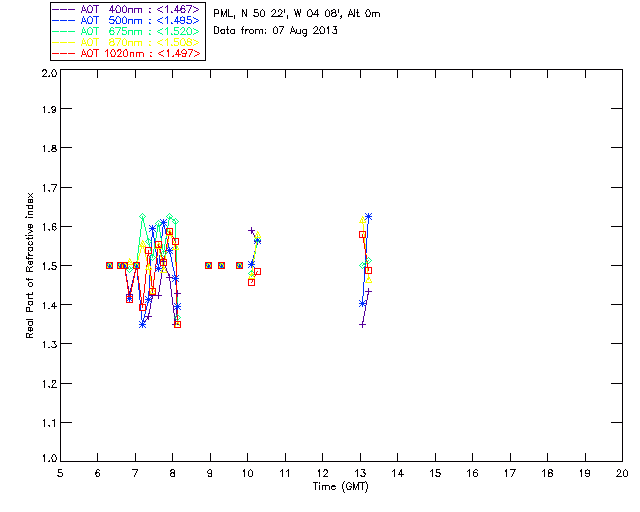Viewport: 640px width, 512px height.
Task: Click y-axis tick label 1.0
Action: tap(49, 458)
